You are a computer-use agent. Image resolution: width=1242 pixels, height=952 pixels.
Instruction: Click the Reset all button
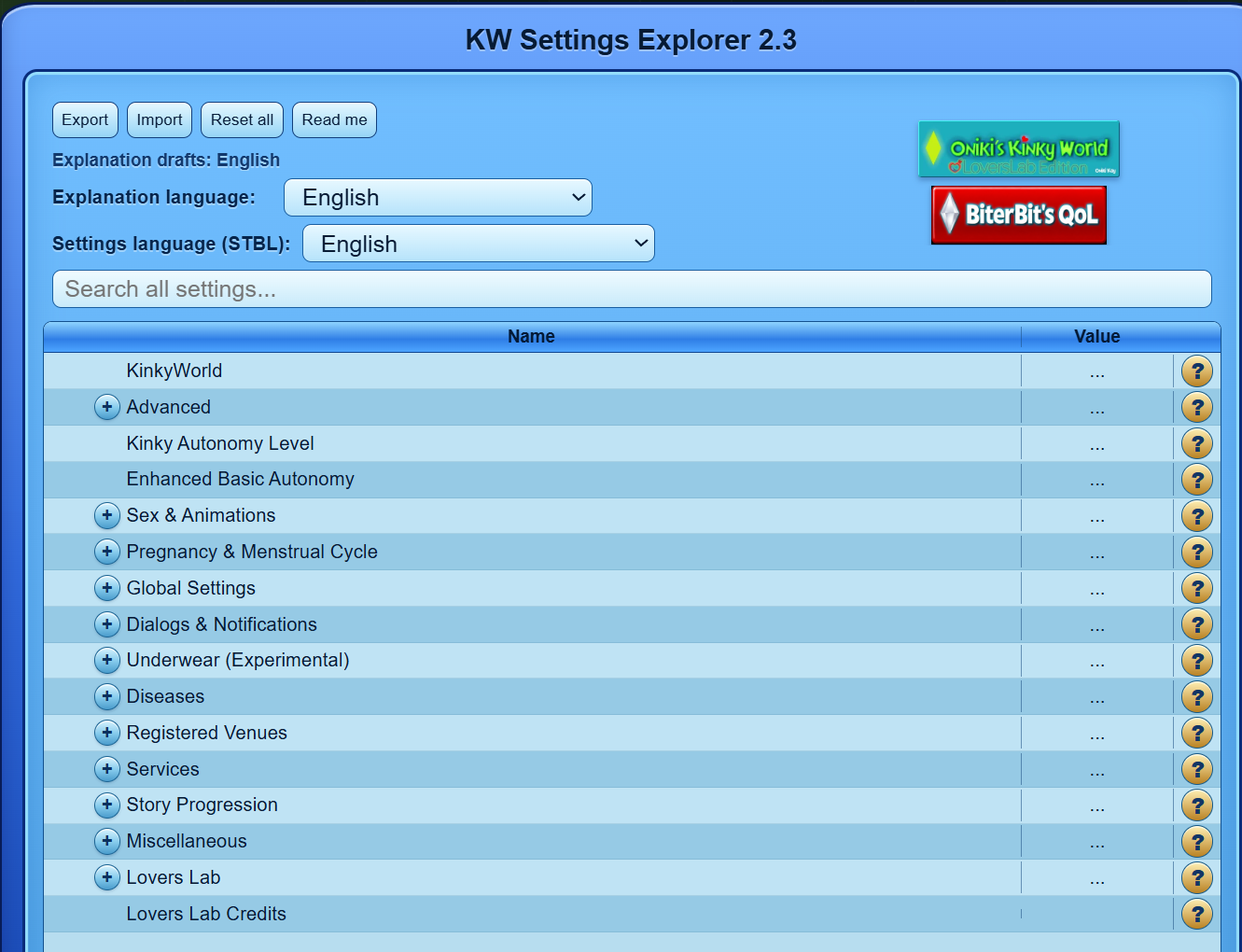coord(242,119)
